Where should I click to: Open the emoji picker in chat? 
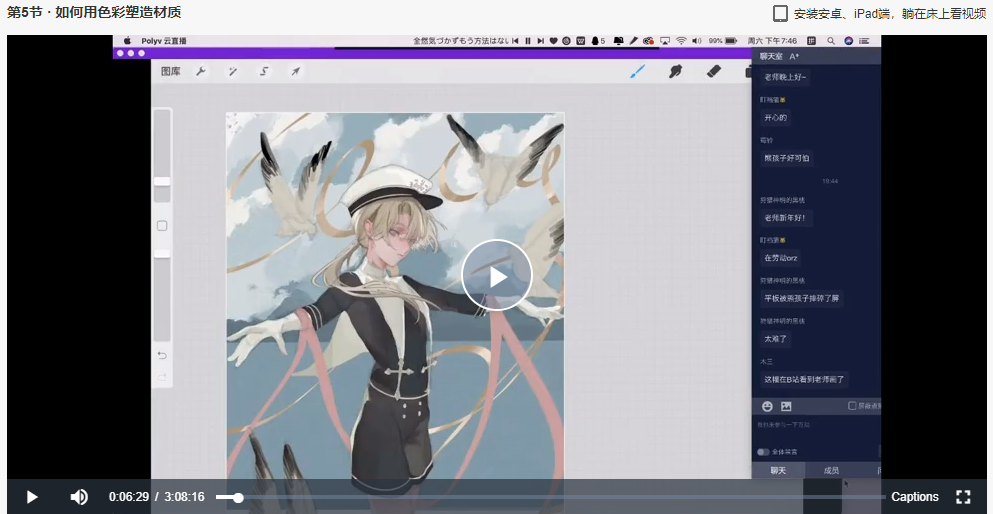[767, 406]
